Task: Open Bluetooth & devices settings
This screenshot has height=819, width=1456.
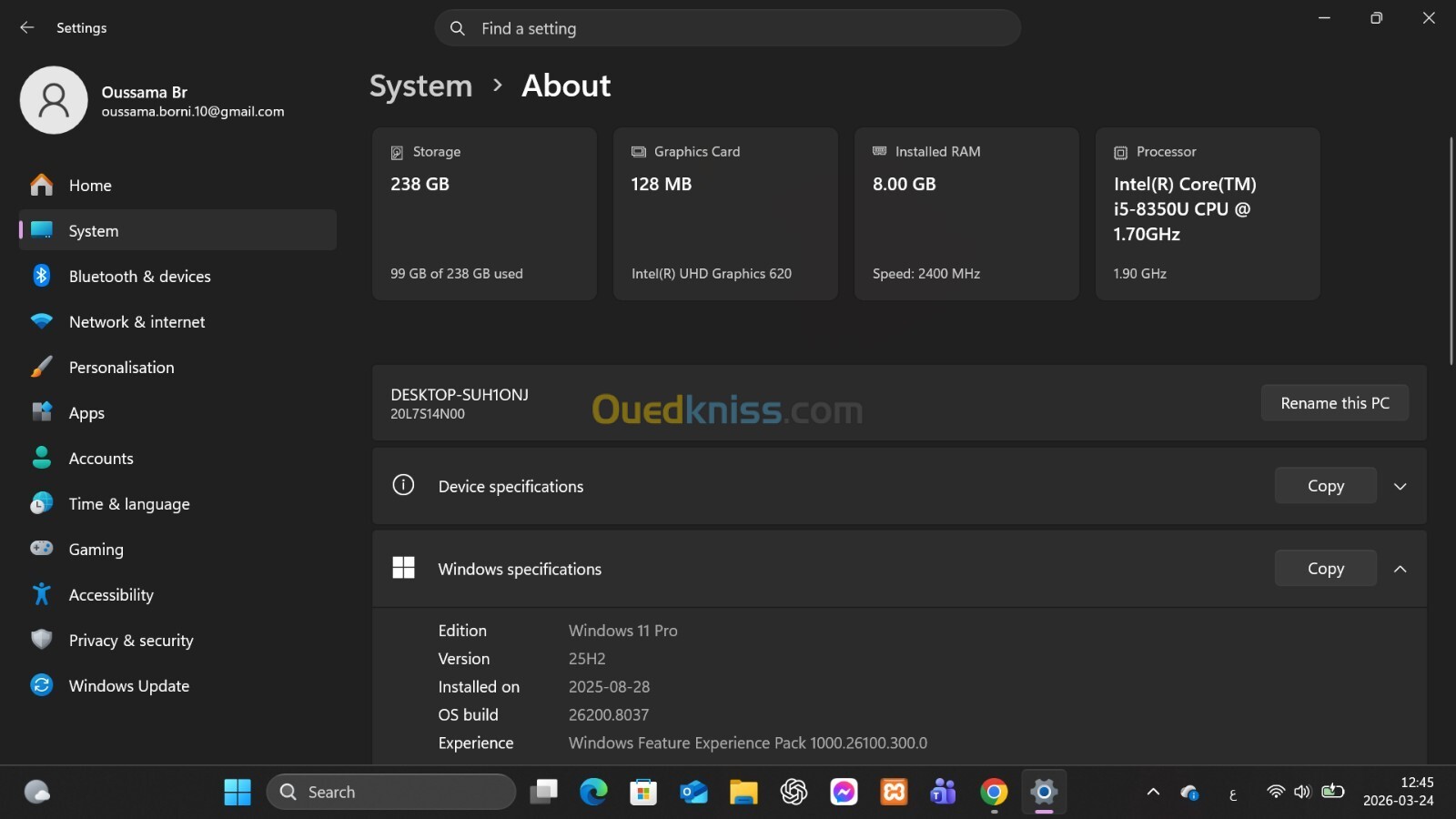Action: pyautogui.click(x=177, y=276)
